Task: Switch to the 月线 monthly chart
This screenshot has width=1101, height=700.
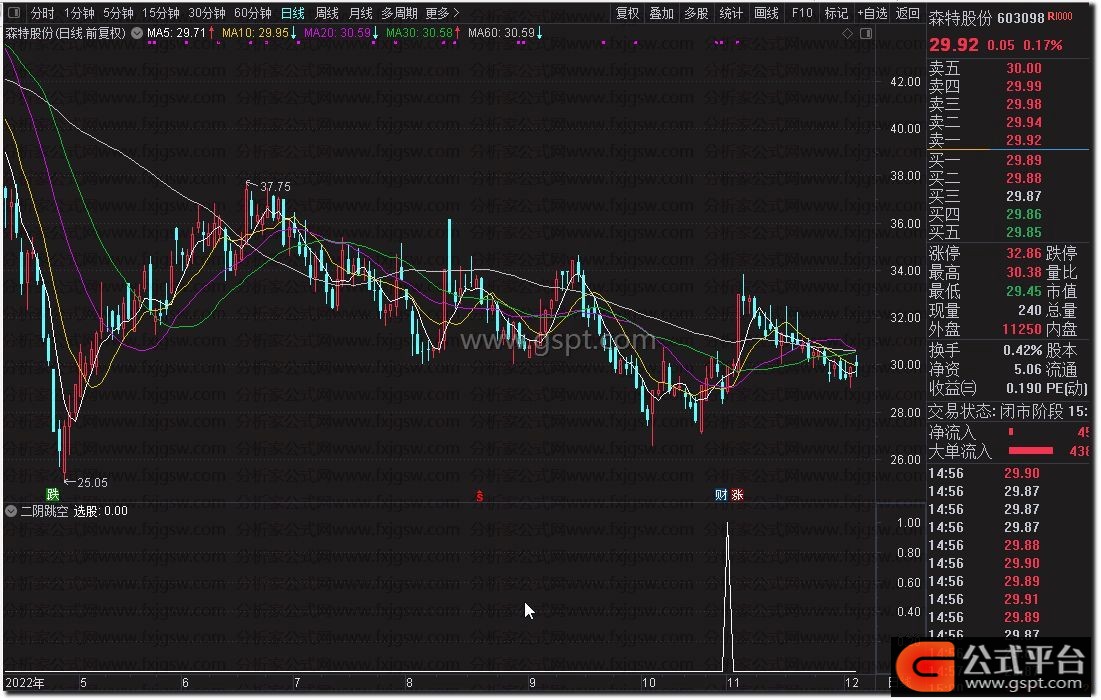Action: pos(361,13)
